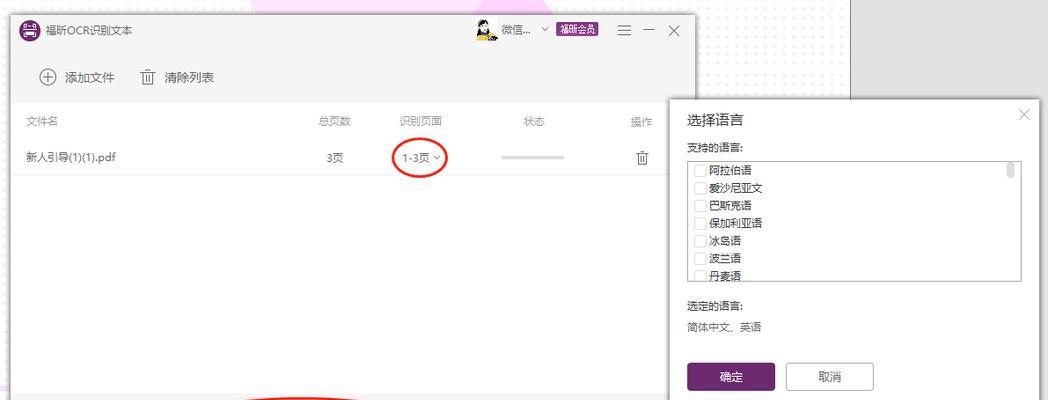Viewport: 1048px width, 400px height.
Task: Delete the 新人引导(1)(1).pdf row with trash icon
Action: point(642,158)
